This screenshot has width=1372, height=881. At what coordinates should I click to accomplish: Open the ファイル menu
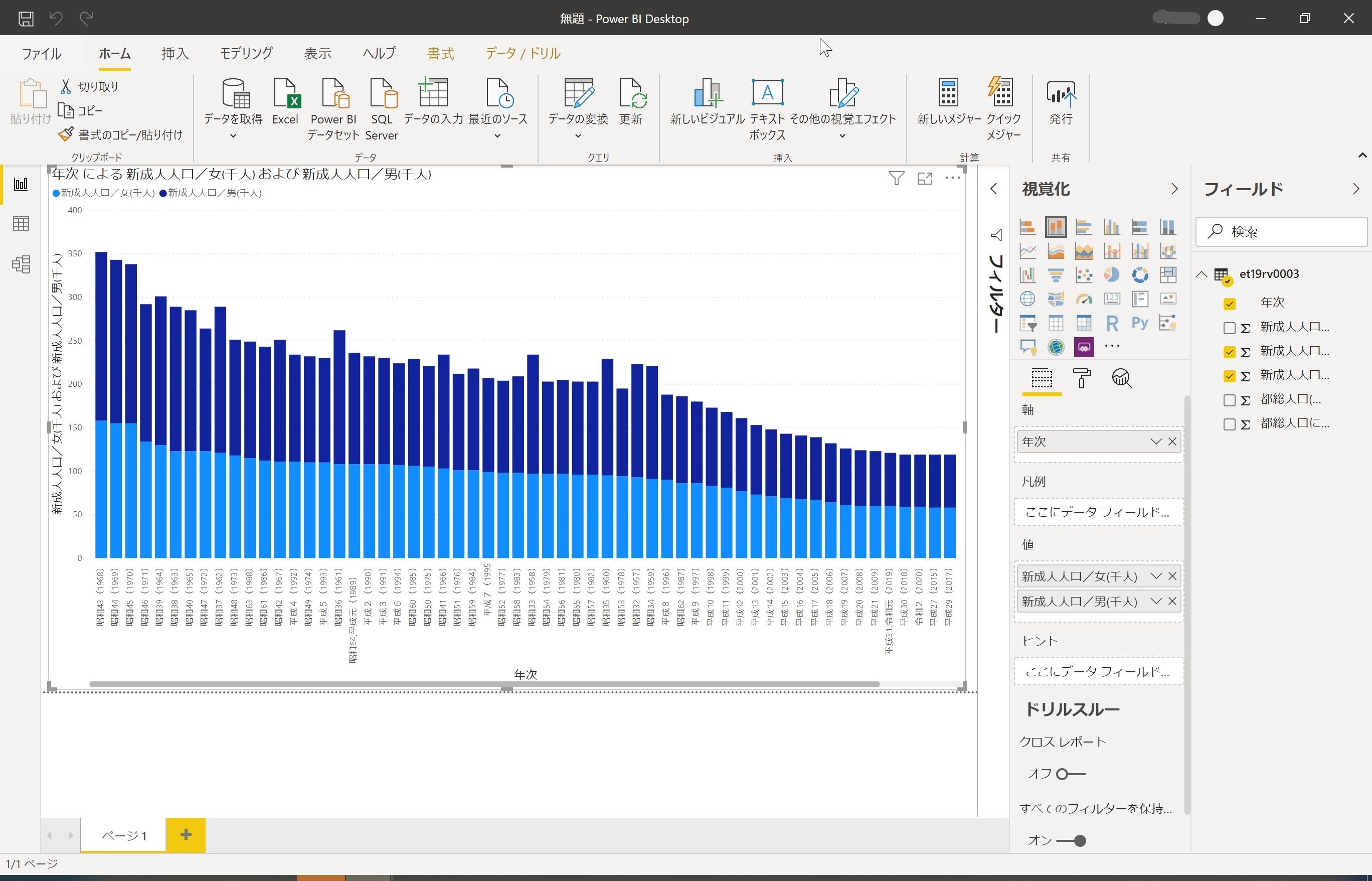[x=41, y=54]
